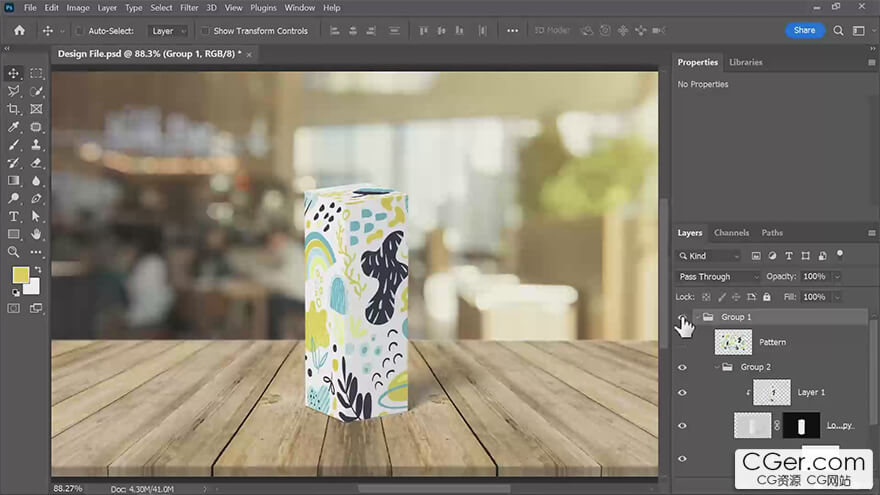Open the Search magnifier icon
Viewport: 880px width, 495px height.
click(838, 30)
